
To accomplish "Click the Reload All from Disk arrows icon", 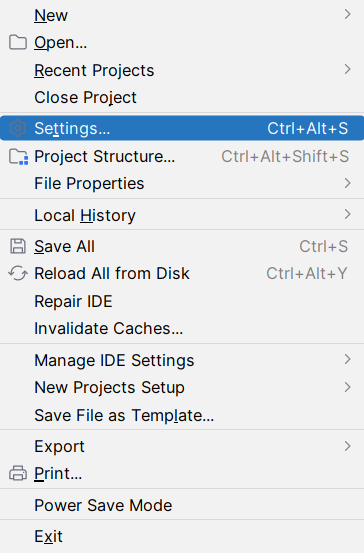I will (x=18, y=273).
